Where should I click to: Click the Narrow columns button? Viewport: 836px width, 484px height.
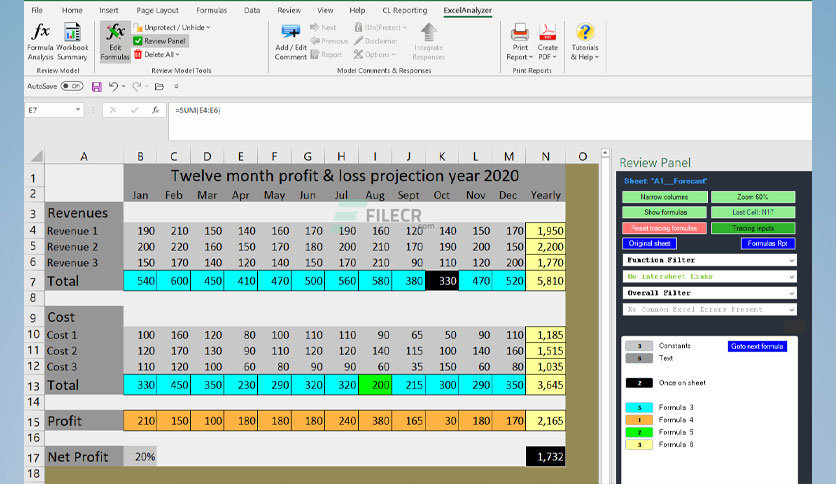(x=664, y=197)
